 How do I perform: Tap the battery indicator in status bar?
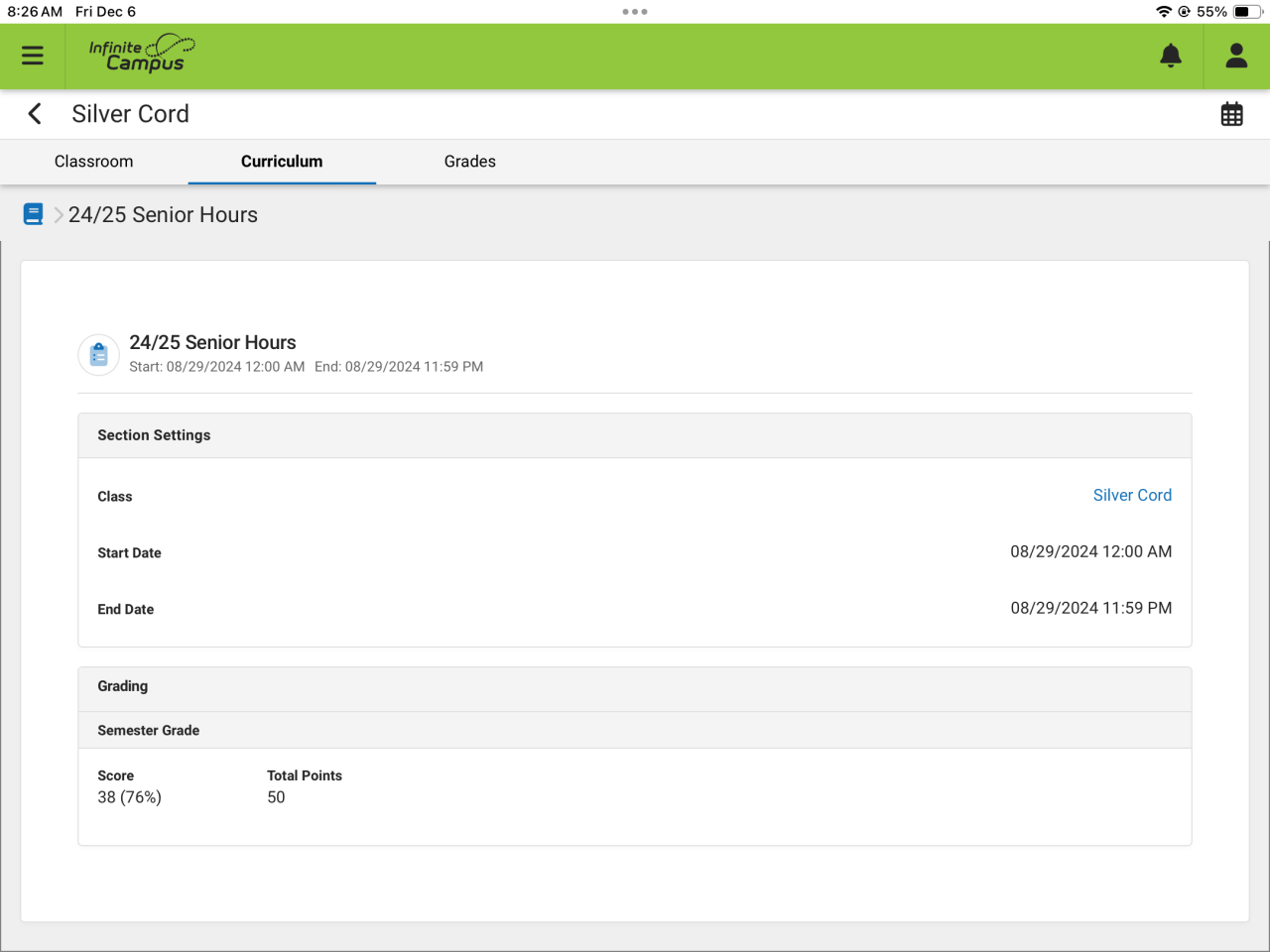pos(1248,12)
